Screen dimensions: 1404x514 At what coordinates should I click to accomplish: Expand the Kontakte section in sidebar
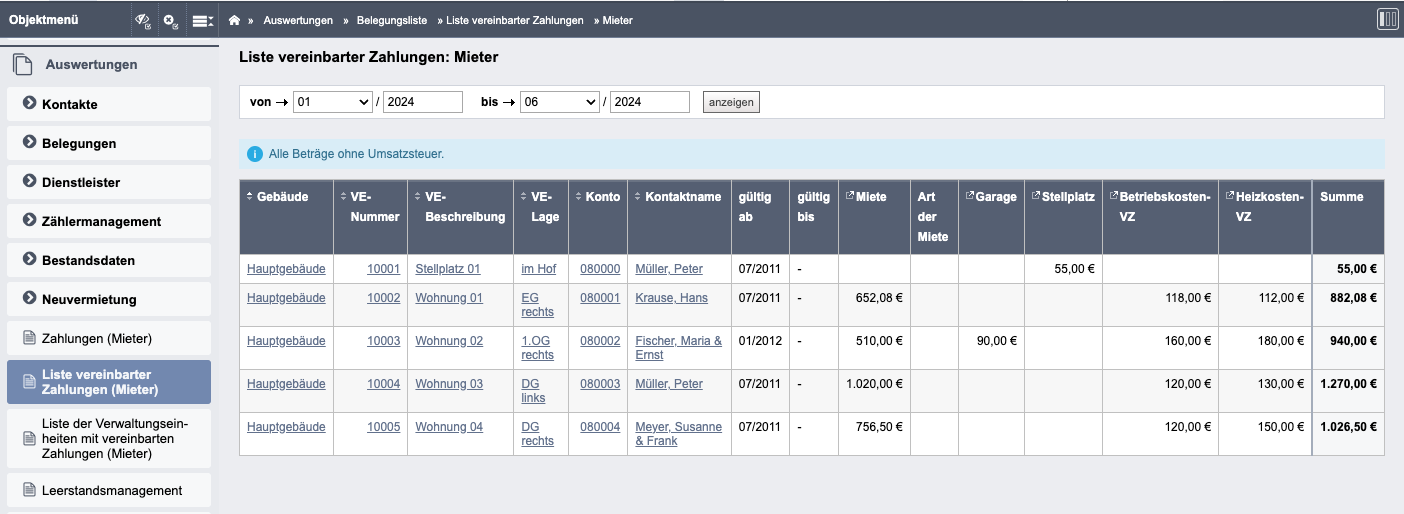tap(29, 104)
